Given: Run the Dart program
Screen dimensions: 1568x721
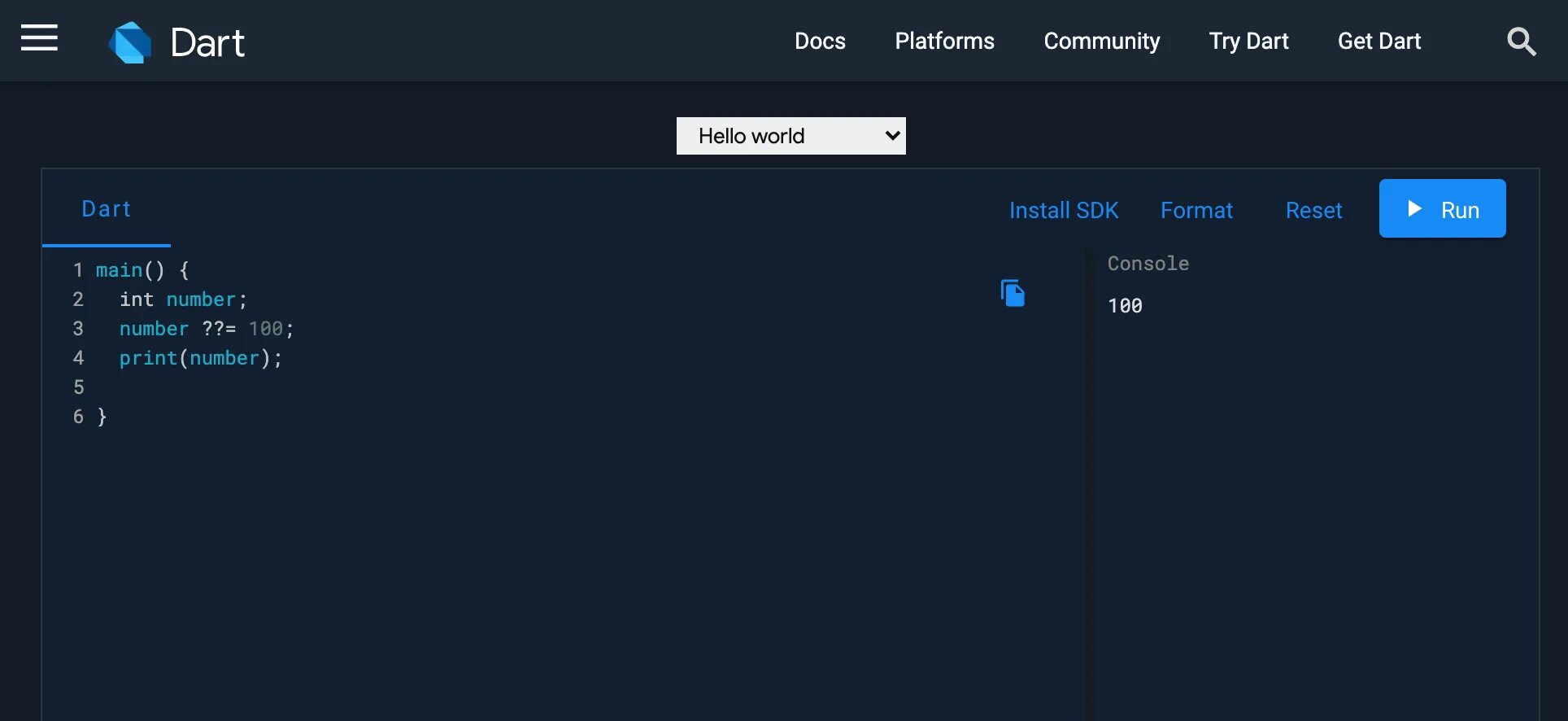Looking at the screenshot, I should pos(1442,208).
